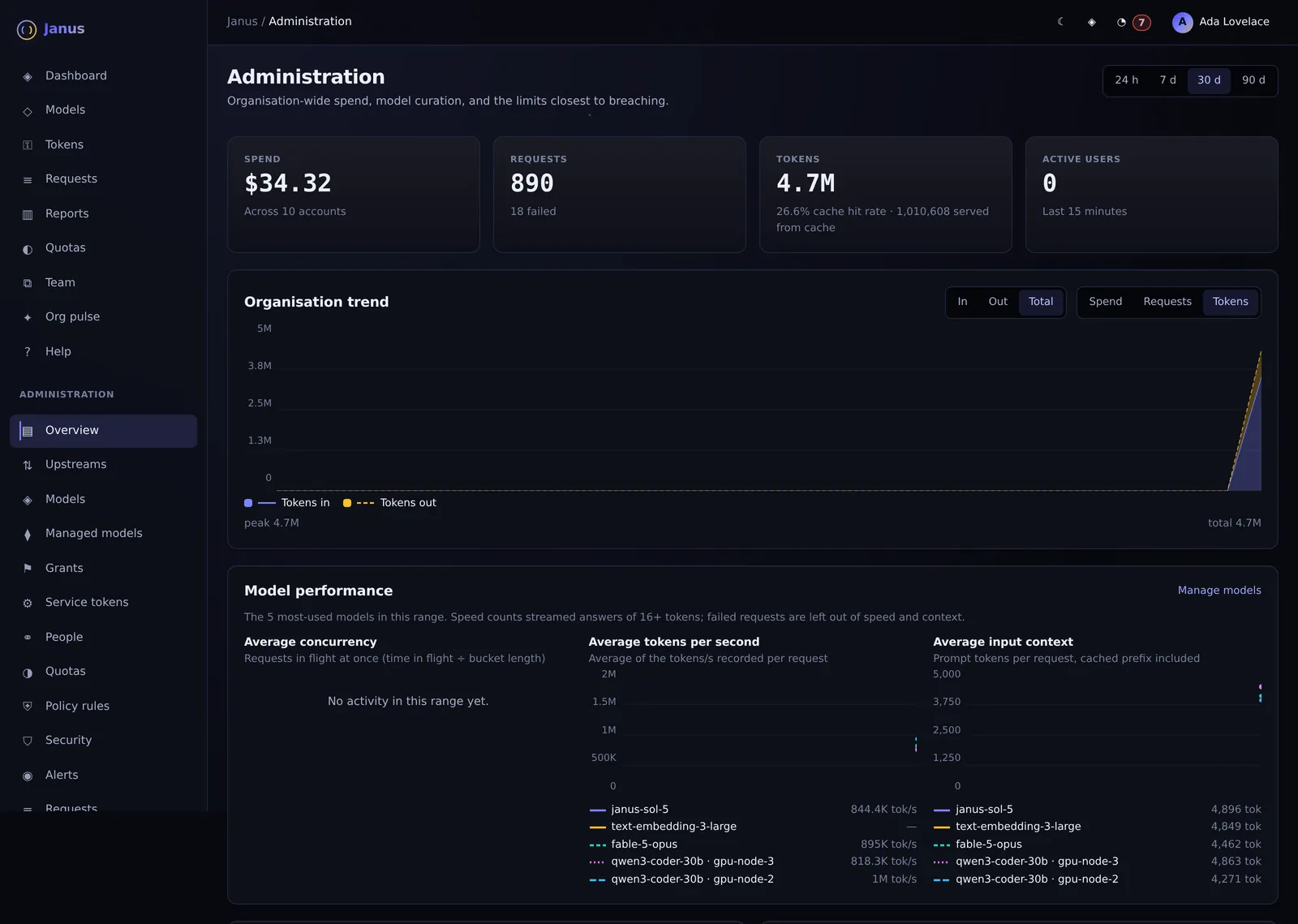Screen dimensions: 1298x924
Task: Open Managed models page
Action: tap(103, 534)
